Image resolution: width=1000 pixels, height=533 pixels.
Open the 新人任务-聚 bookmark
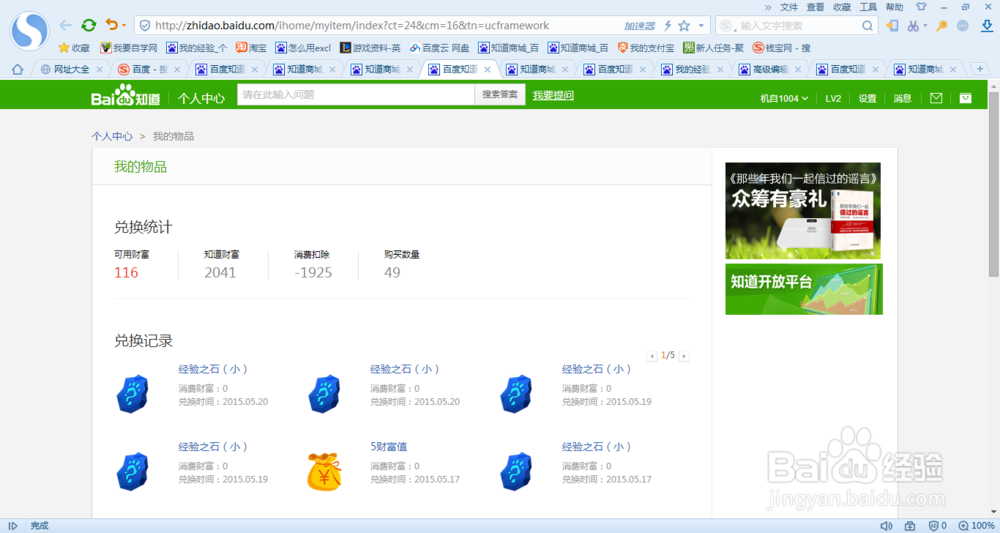click(x=713, y=48)
